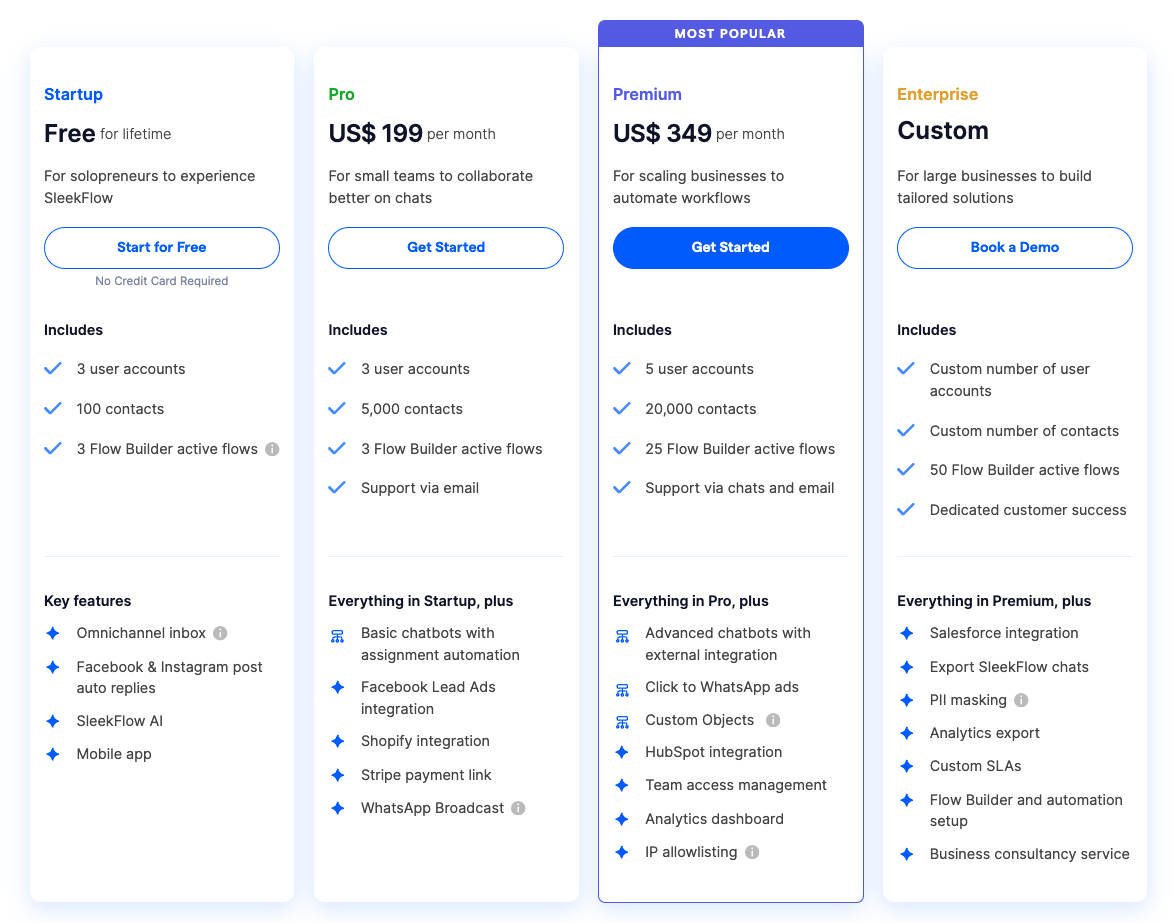Click sparkle icon beside Salesforce integration
Image resolution: width=1174 pixels, height=923 pixels.
[x=906, y=633]
